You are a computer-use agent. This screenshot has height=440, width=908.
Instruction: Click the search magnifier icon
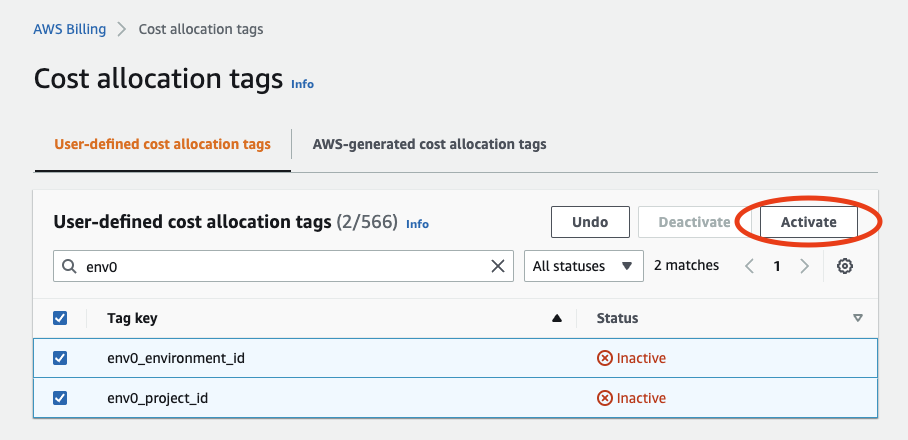pos(69,267)
